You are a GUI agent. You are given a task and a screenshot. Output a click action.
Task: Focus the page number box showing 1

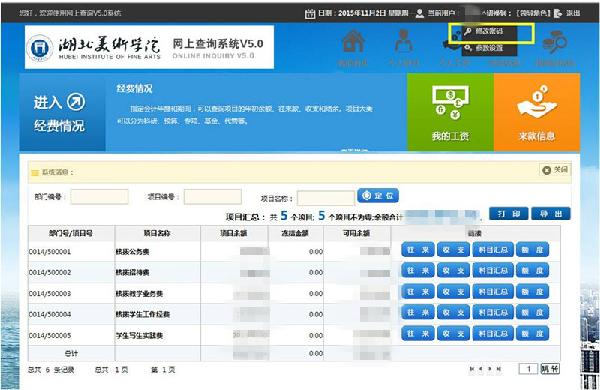tap(528, 369)
